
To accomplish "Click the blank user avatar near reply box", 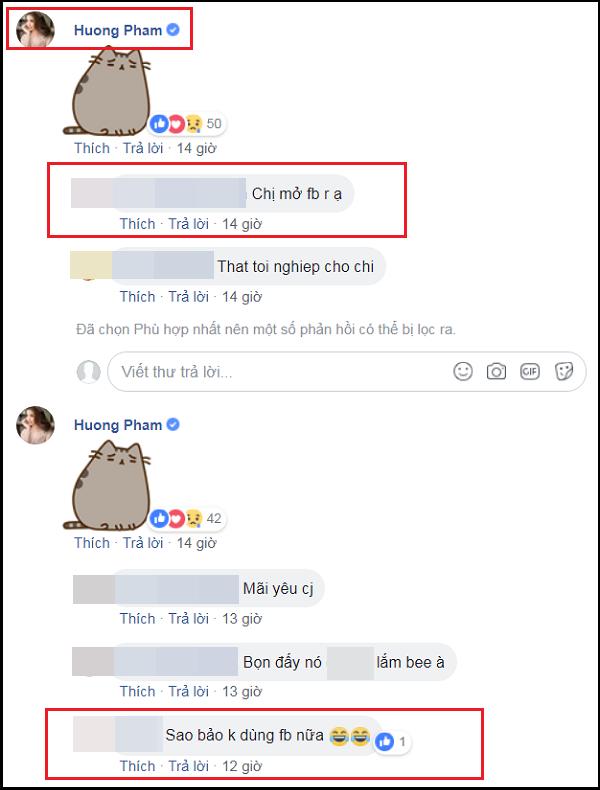I will pos(89,372).
